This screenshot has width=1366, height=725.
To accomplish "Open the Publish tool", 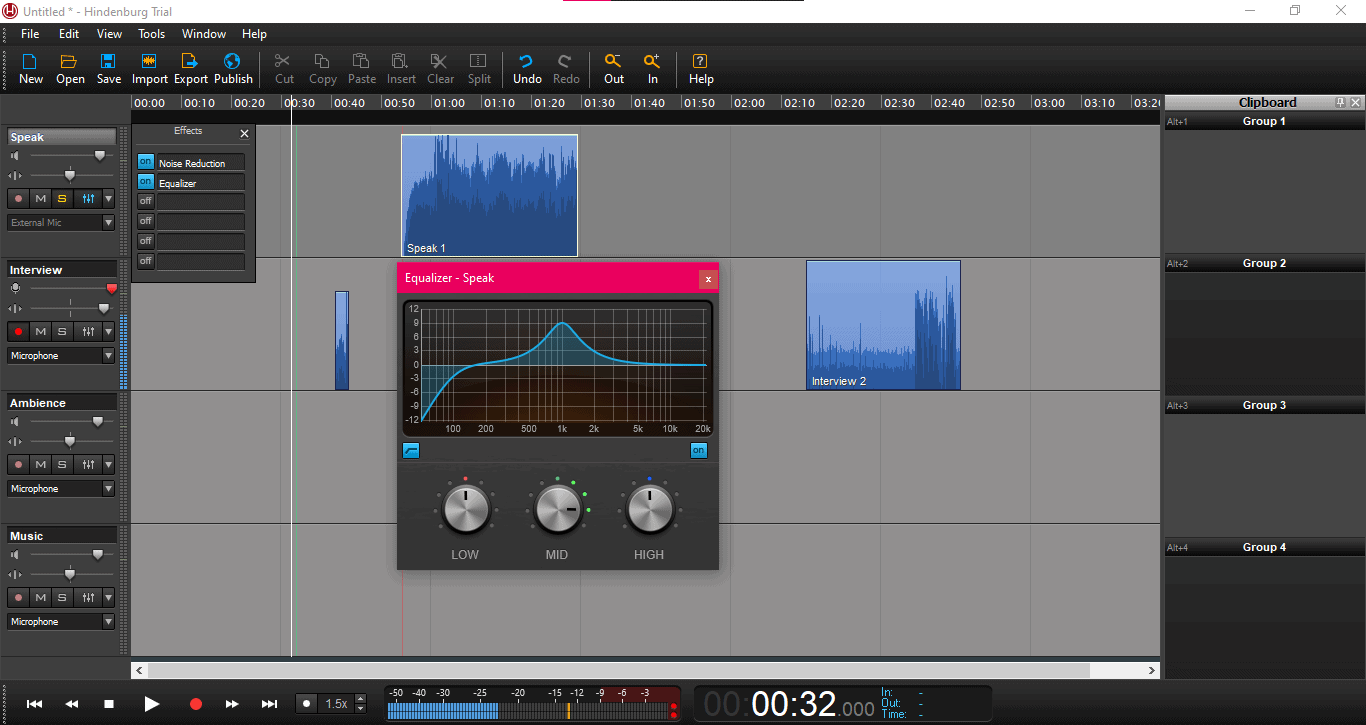I will 233,68.
